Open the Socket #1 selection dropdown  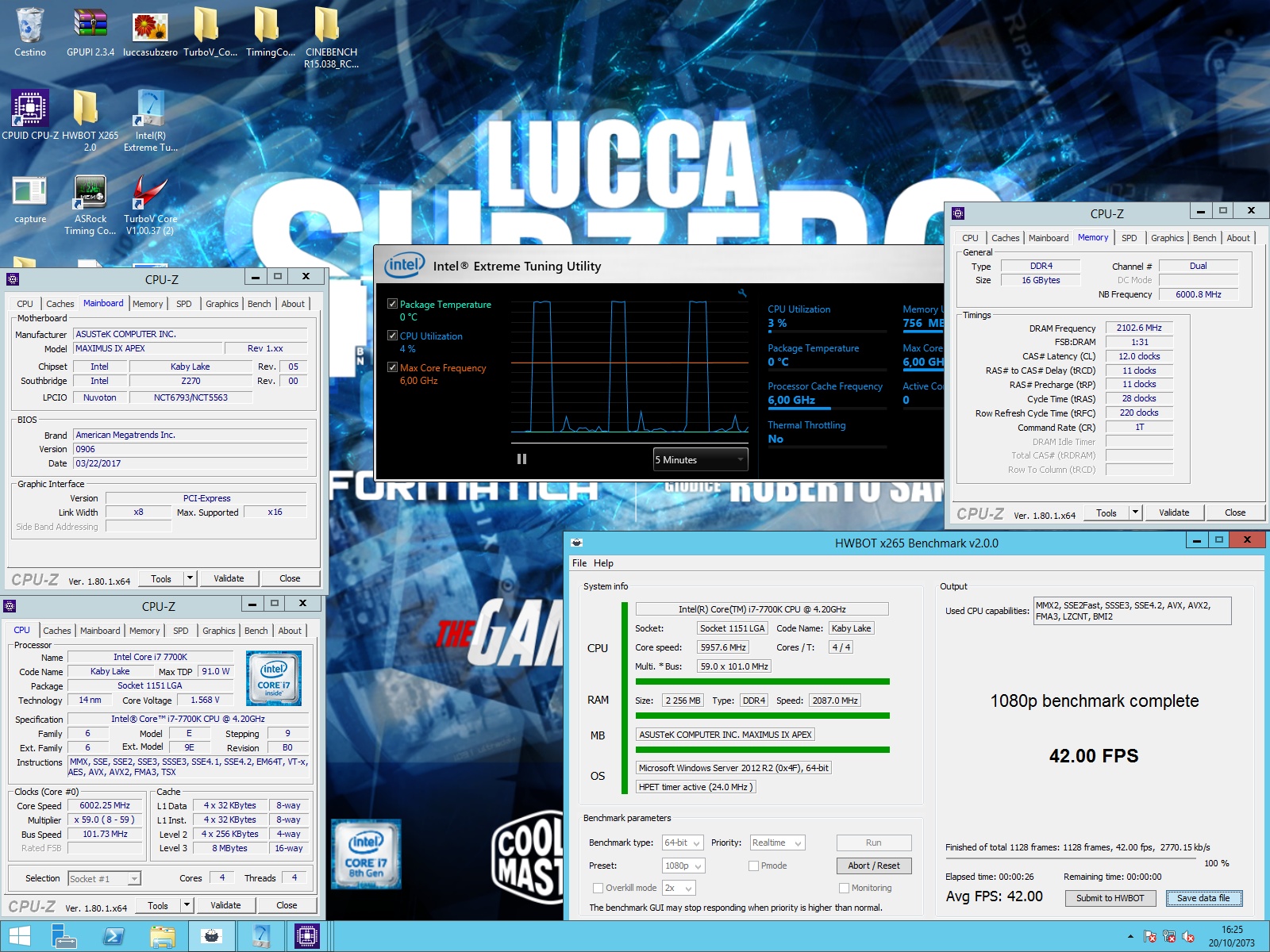coord(104,878)
